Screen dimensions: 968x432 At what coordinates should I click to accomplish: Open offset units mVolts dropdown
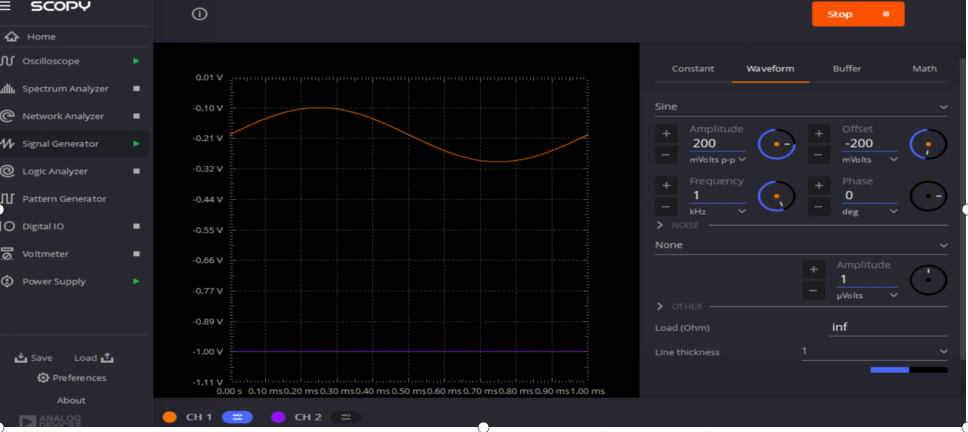click(870, 159)
